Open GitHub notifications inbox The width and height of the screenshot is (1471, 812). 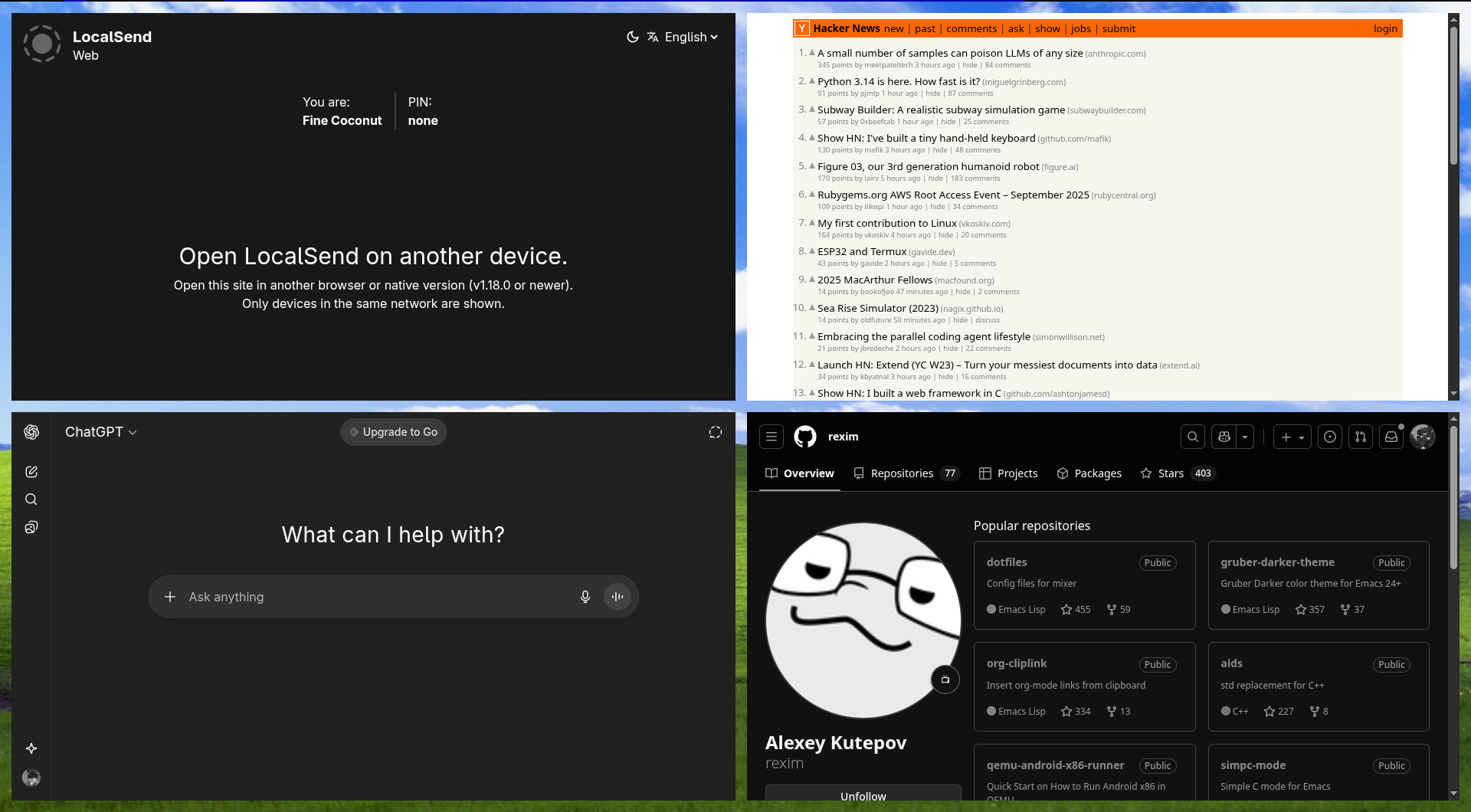click(x=1391, y=437)
